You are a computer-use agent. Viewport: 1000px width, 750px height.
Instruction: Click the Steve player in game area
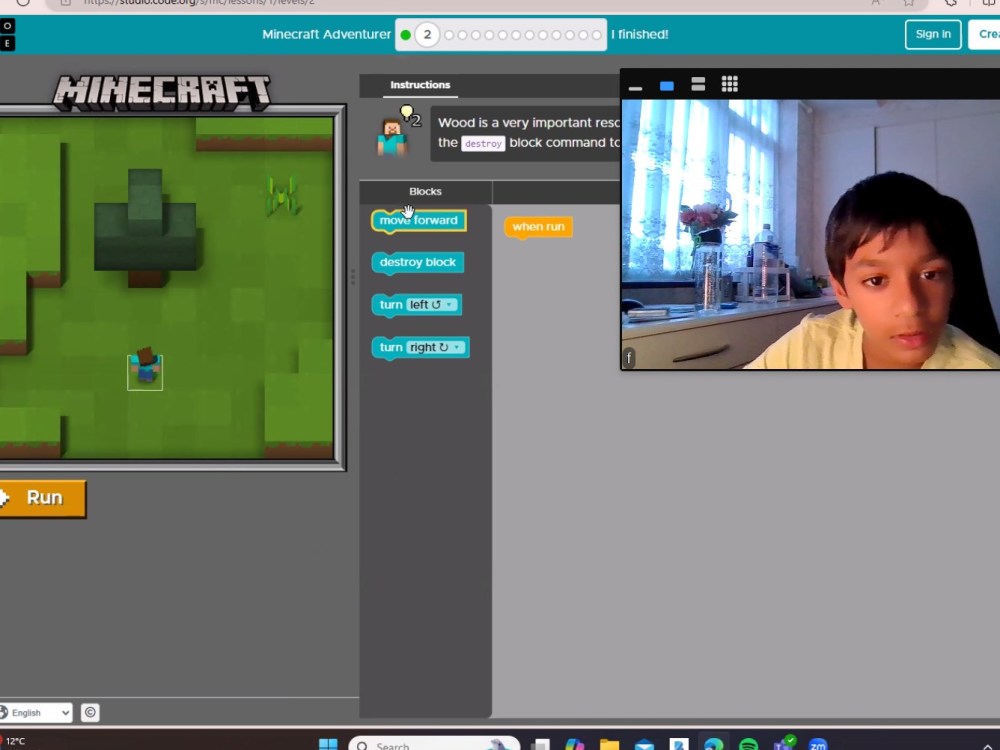click(145, 368)
